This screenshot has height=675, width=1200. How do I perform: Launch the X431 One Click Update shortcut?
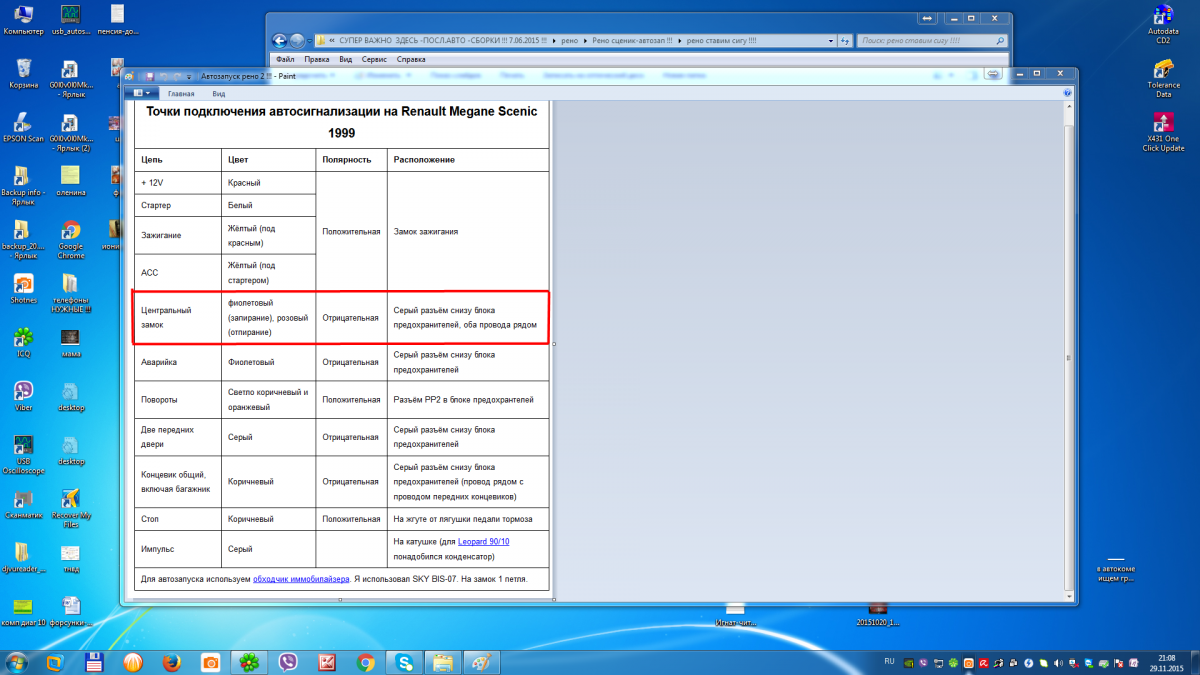tap(1163, 133)
